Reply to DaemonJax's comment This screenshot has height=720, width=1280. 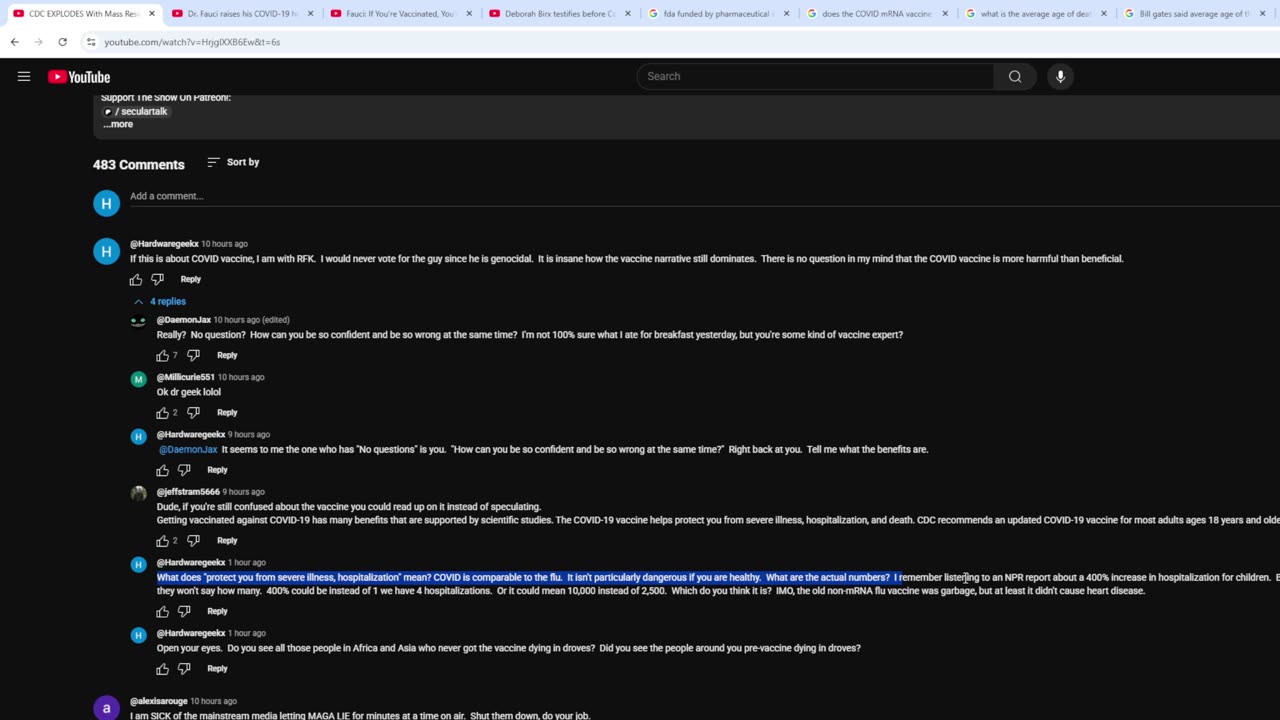point(227,356)
